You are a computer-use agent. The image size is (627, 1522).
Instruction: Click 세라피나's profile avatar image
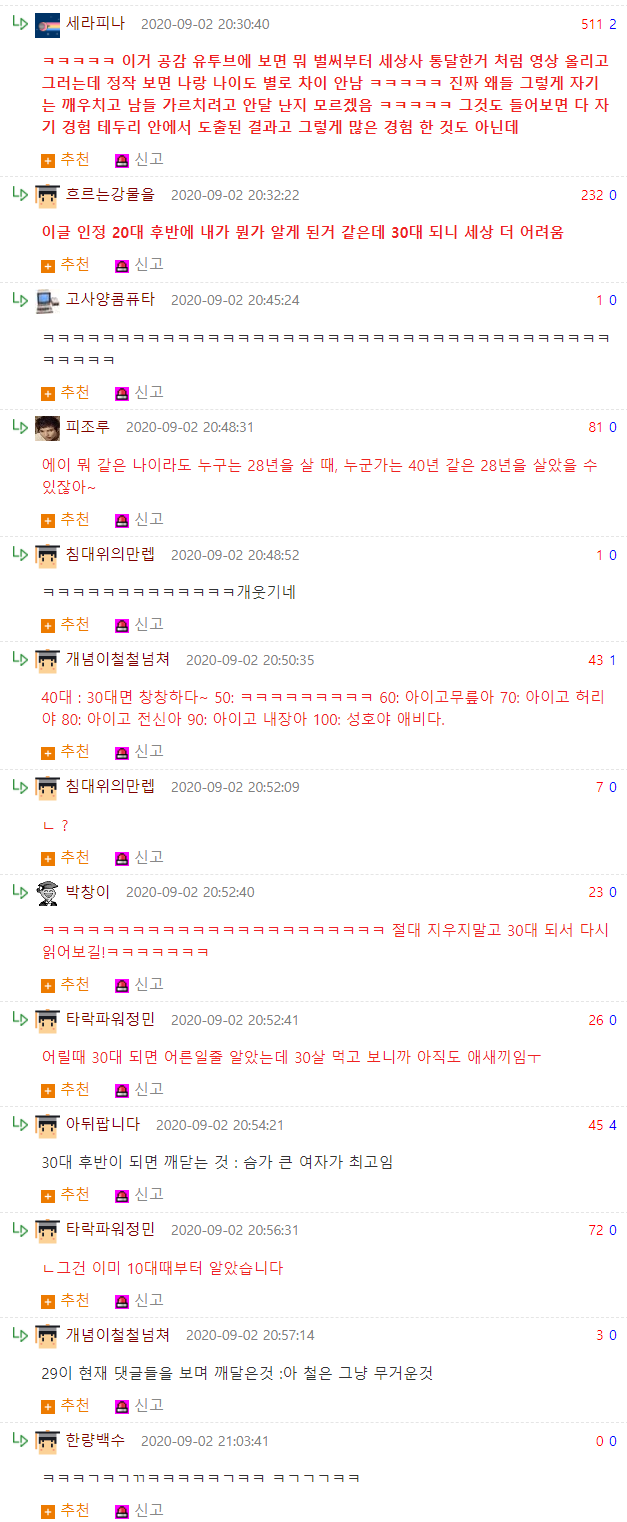[47, 25]
